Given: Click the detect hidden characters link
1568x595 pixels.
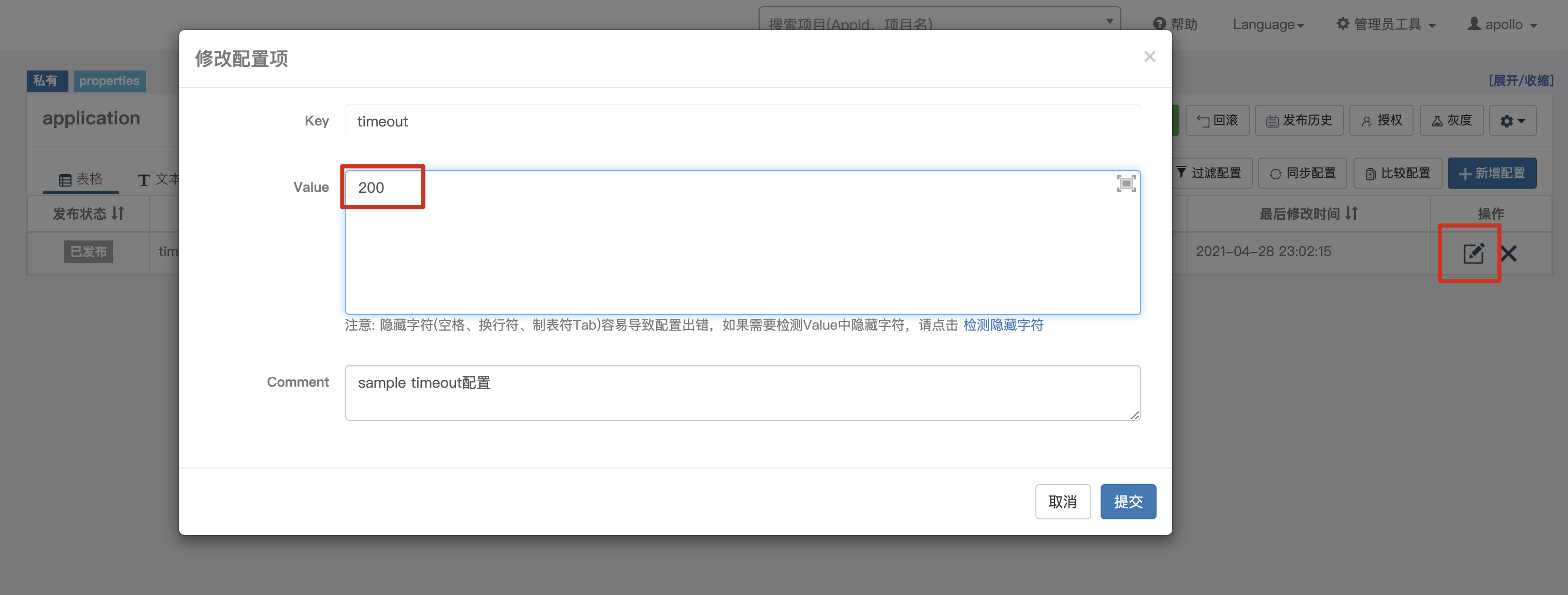Looking at the screenshot, I should (x=1003, y=324).
